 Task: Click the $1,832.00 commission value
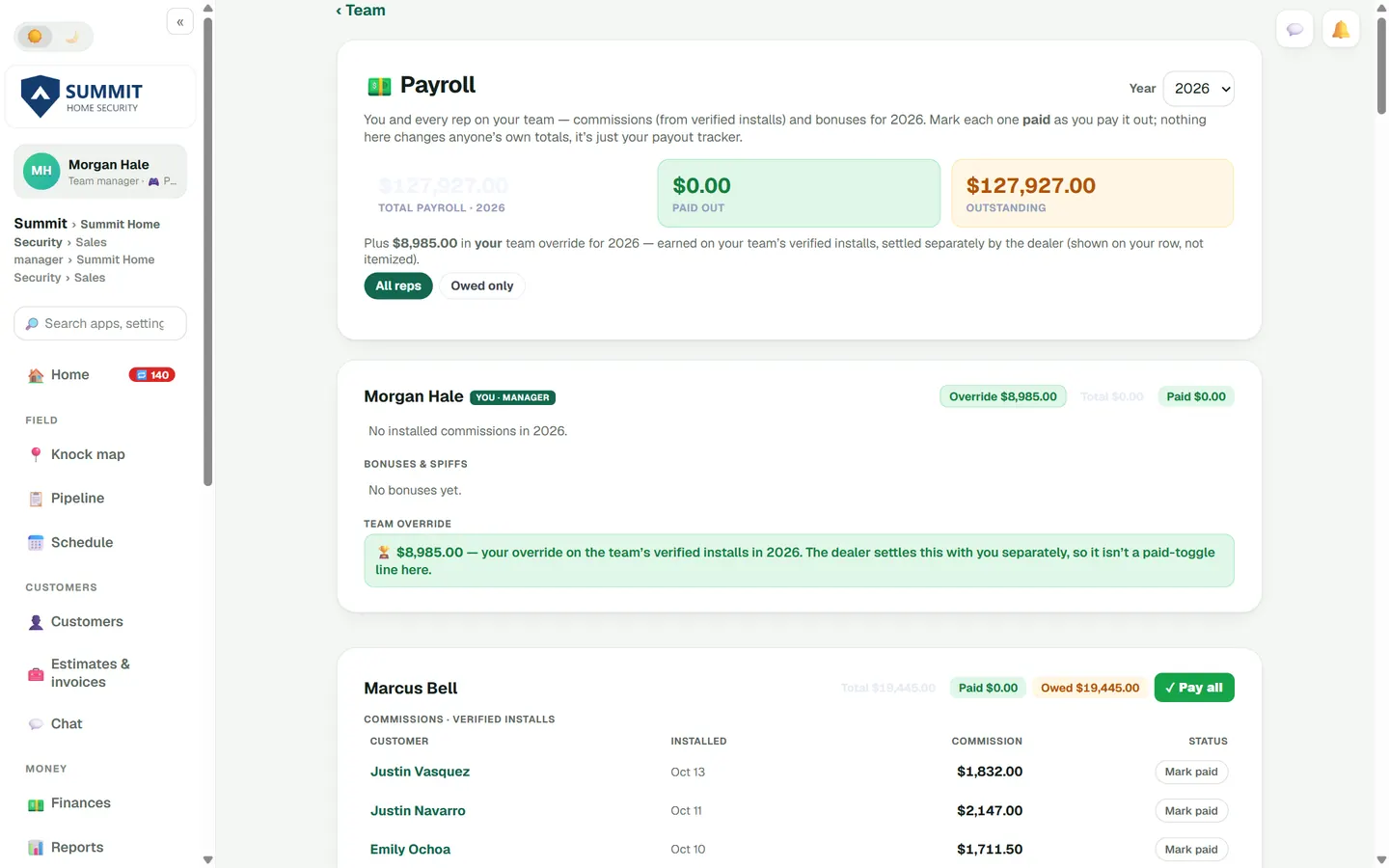click(990, 772)
